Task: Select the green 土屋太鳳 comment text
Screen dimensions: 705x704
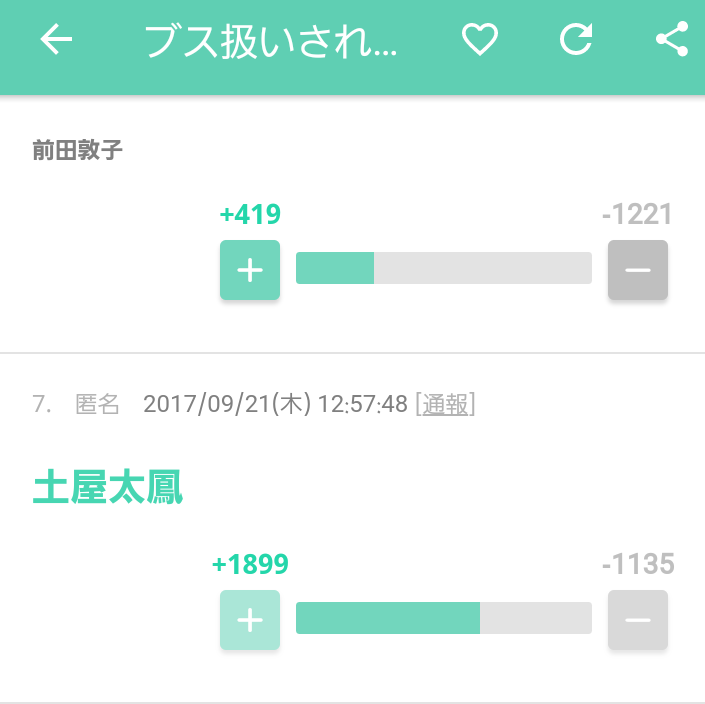Action: (x=107, y=487)
